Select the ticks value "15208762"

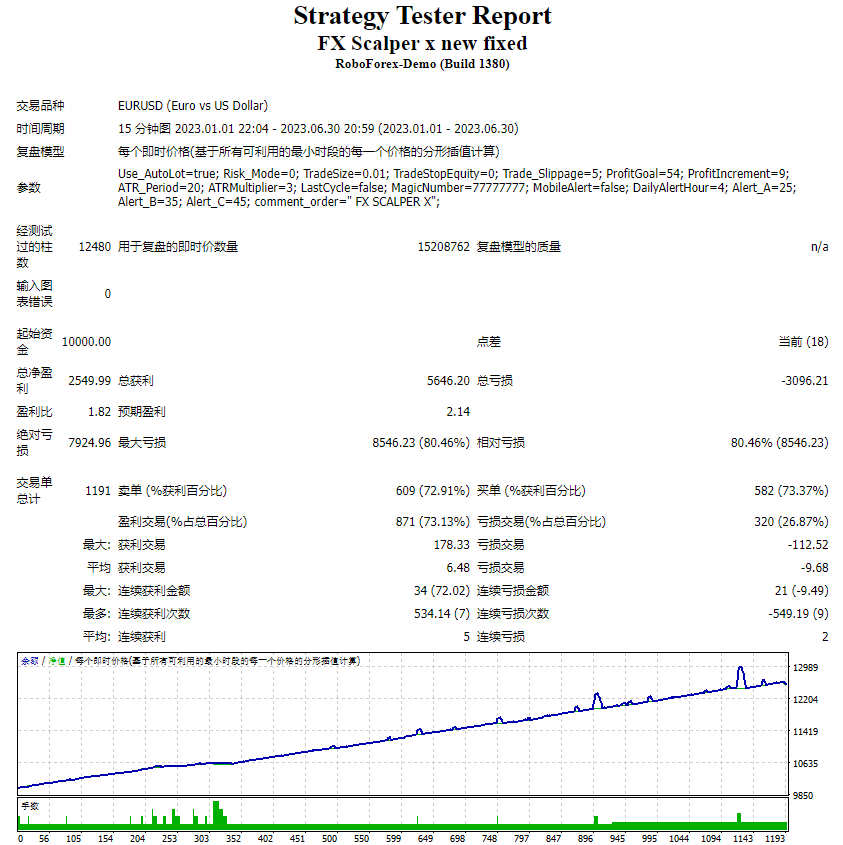[x=444, y=247]
